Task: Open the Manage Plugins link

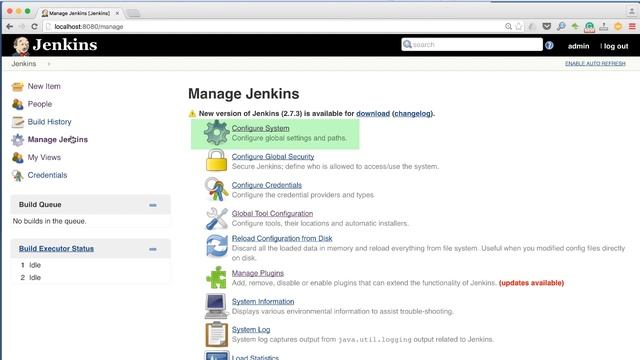Action: tap(258, 273)
